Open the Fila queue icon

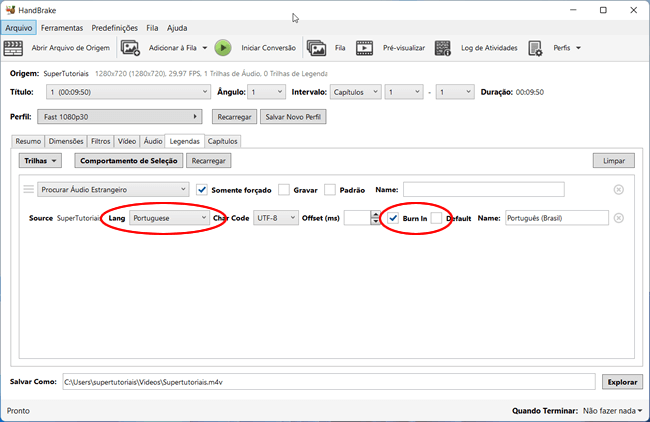pos(317,47)
